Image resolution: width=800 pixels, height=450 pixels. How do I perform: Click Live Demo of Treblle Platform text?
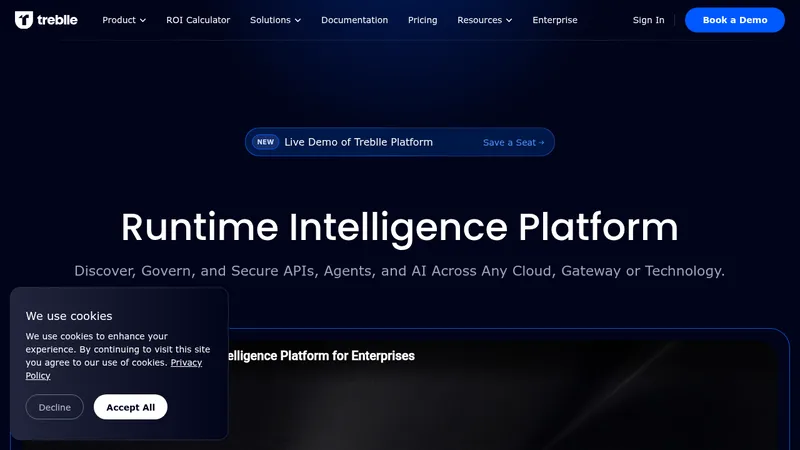point(358,142)
